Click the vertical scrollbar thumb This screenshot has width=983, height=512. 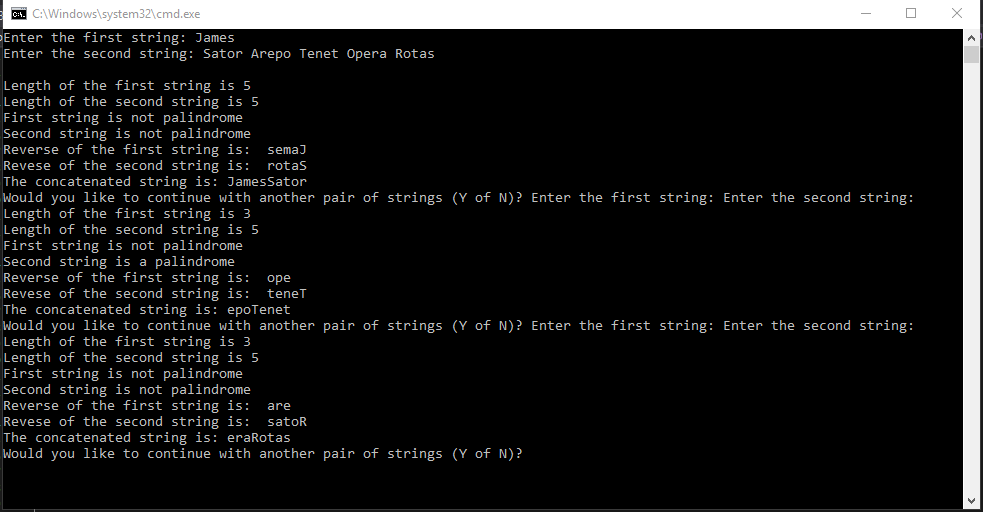pyautogui.click(x=971, y=54)
